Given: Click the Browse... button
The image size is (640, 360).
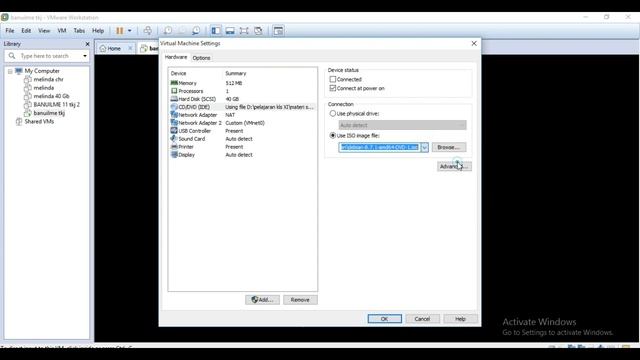Looking at the screenshot, I should (x=449, y=147).
